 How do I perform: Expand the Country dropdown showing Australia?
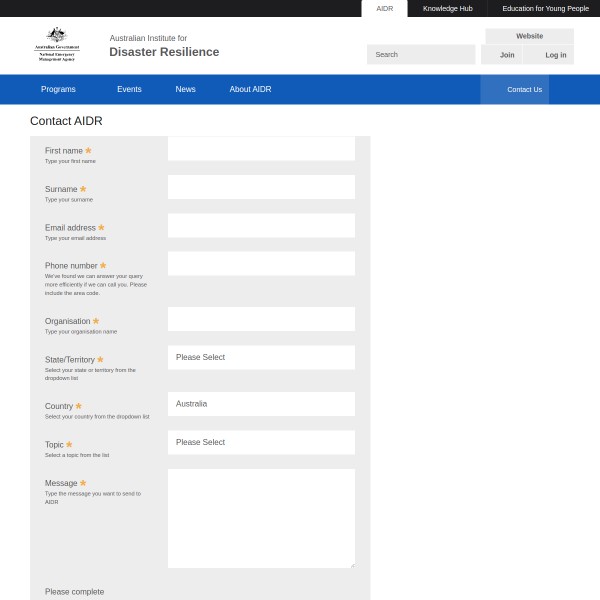[261, 404]
